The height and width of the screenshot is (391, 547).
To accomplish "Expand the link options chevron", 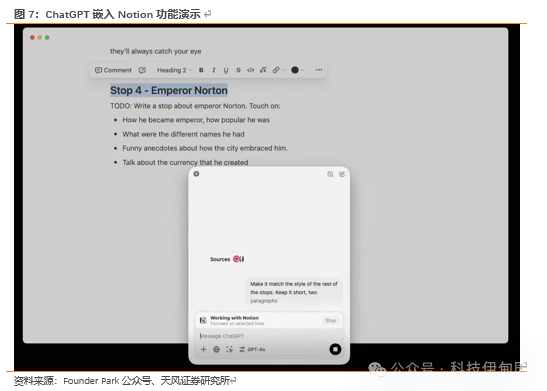I will point(283,70).
